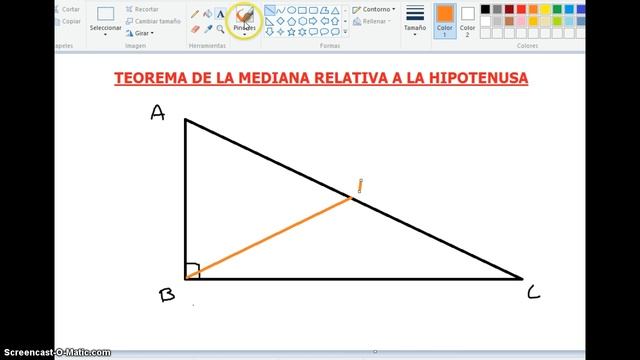Choose the Six-point star shape

tap(302, 32)
